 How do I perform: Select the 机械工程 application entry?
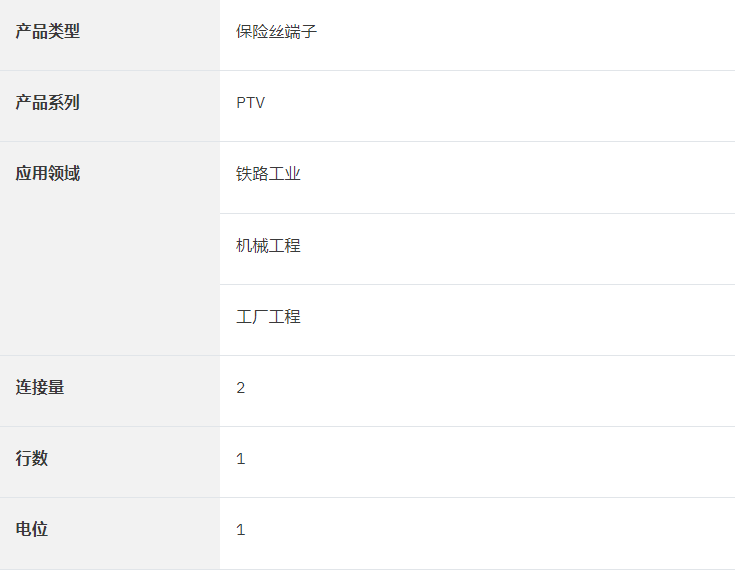(268, 245)
